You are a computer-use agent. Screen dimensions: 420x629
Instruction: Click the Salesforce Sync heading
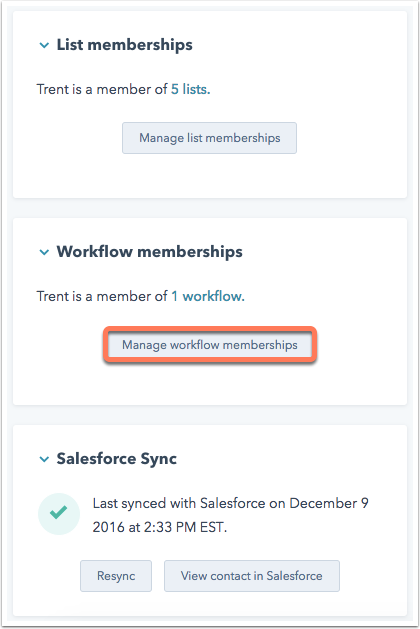116,459
